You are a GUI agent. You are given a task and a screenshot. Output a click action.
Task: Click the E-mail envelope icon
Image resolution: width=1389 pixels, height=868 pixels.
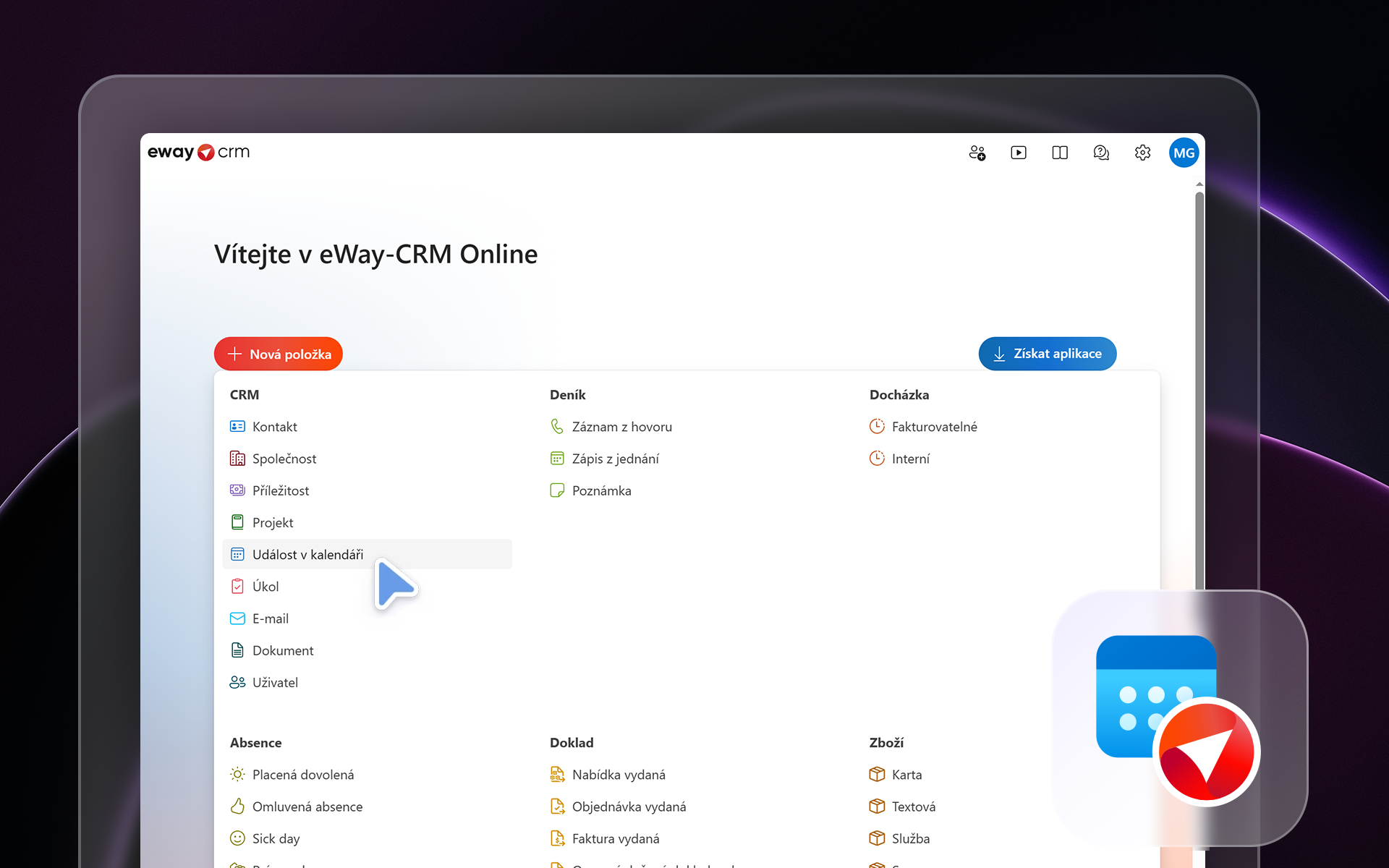237,618
